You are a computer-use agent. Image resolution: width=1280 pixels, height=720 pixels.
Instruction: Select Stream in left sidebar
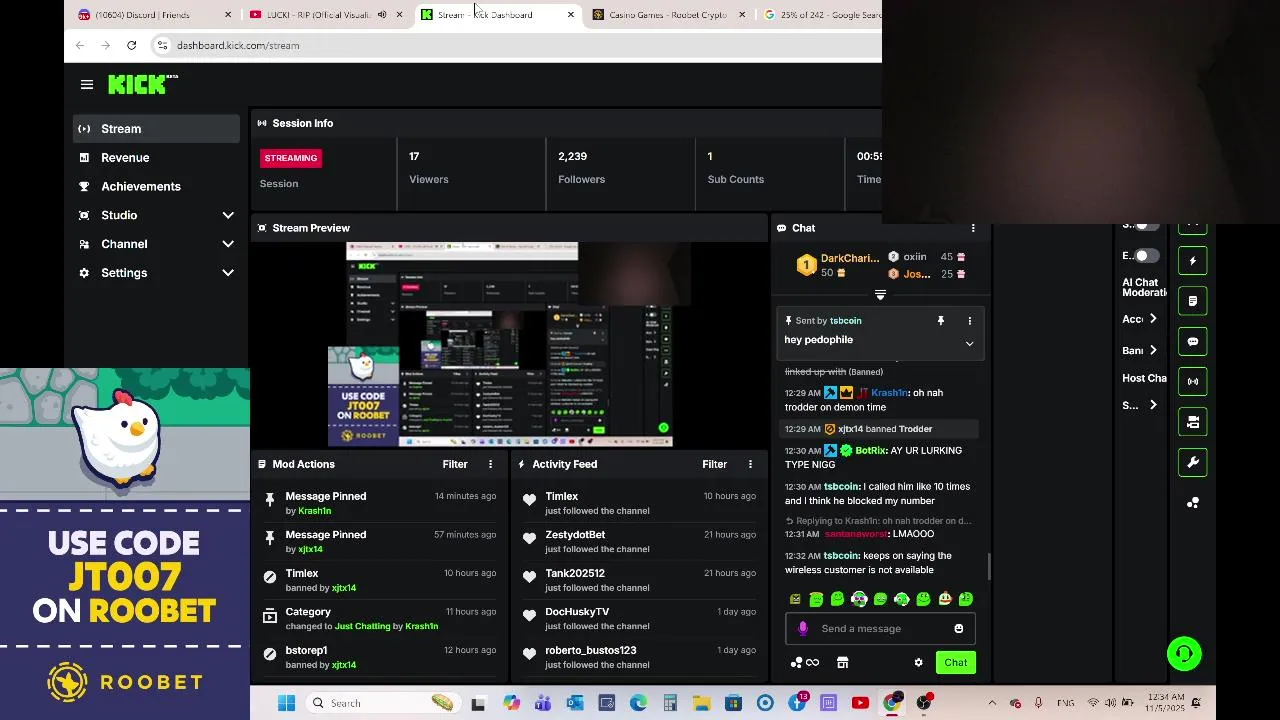(156, 129)
